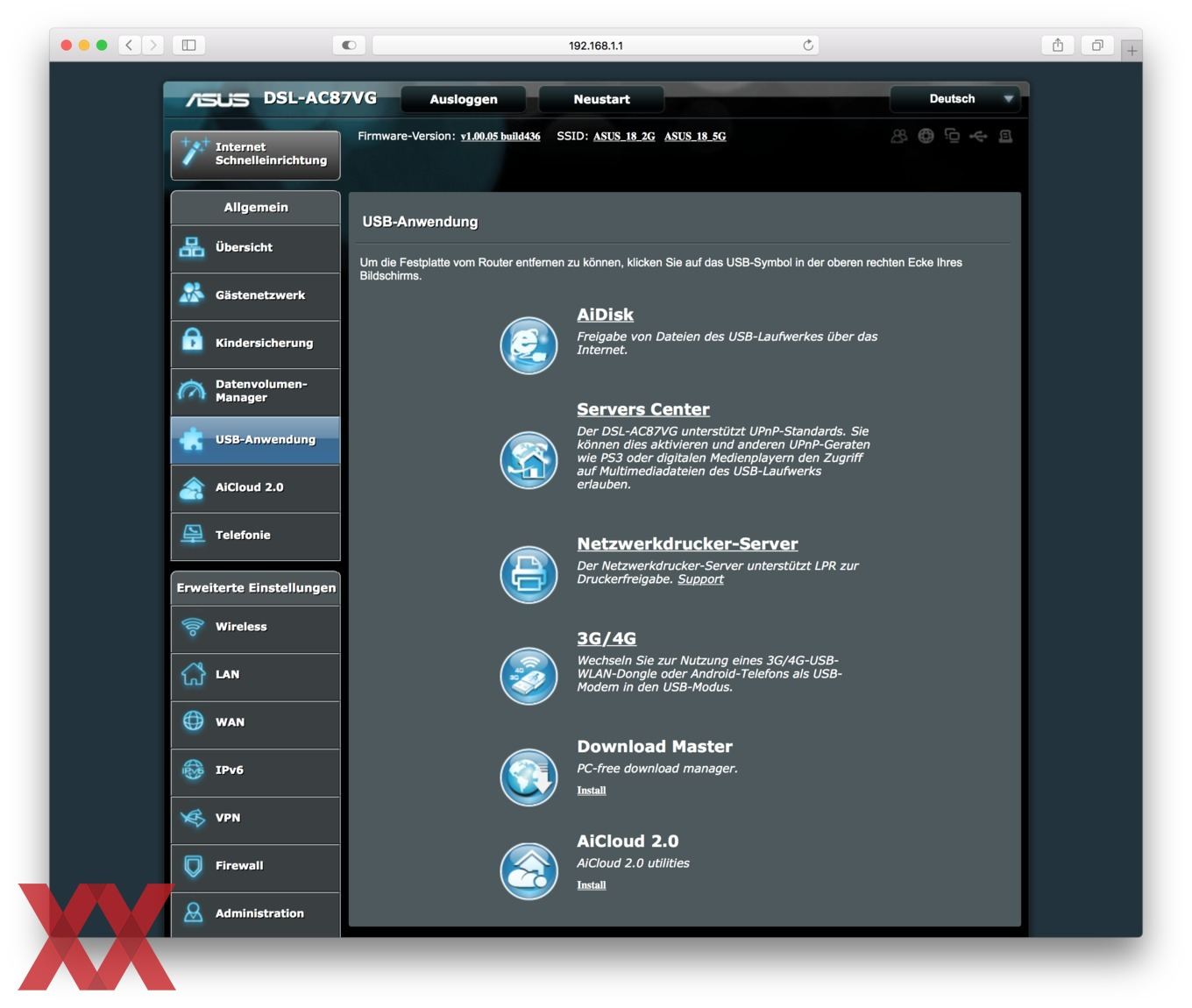Open Gästenetzwerk in sidebar
Image resolution: width=1192 pixels, height=1008 pixels.
pos(255,295)
